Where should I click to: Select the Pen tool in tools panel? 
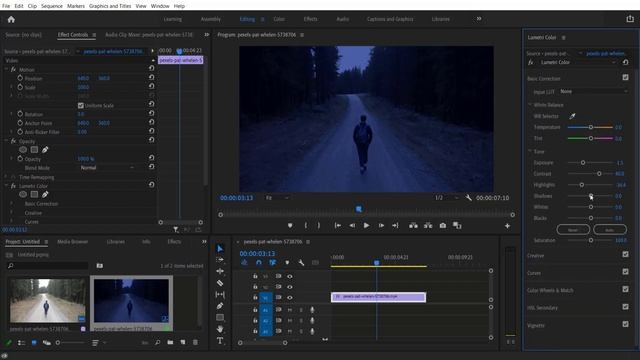(x=220, y=306)
